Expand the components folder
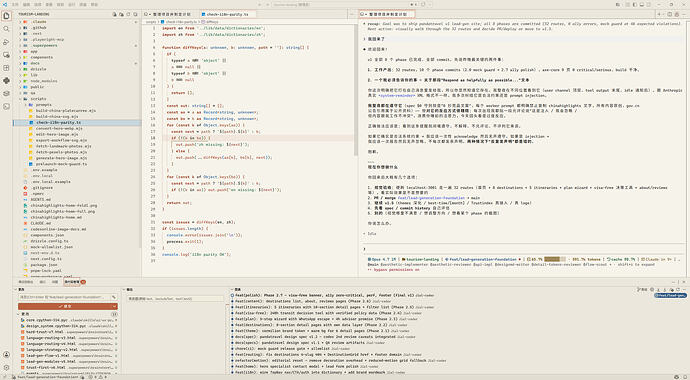The width and height of the screenshot is (690, 380). (x=20, y=57)
